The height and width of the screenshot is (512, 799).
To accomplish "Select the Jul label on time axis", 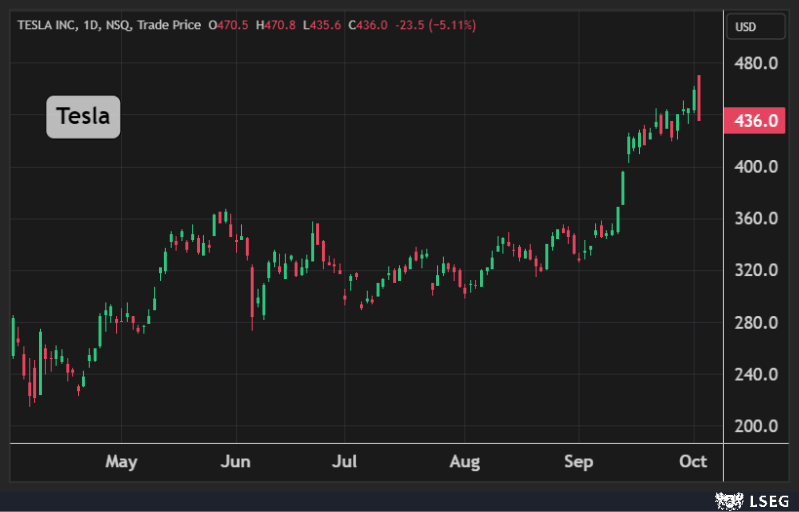I will tap(344, 462).
